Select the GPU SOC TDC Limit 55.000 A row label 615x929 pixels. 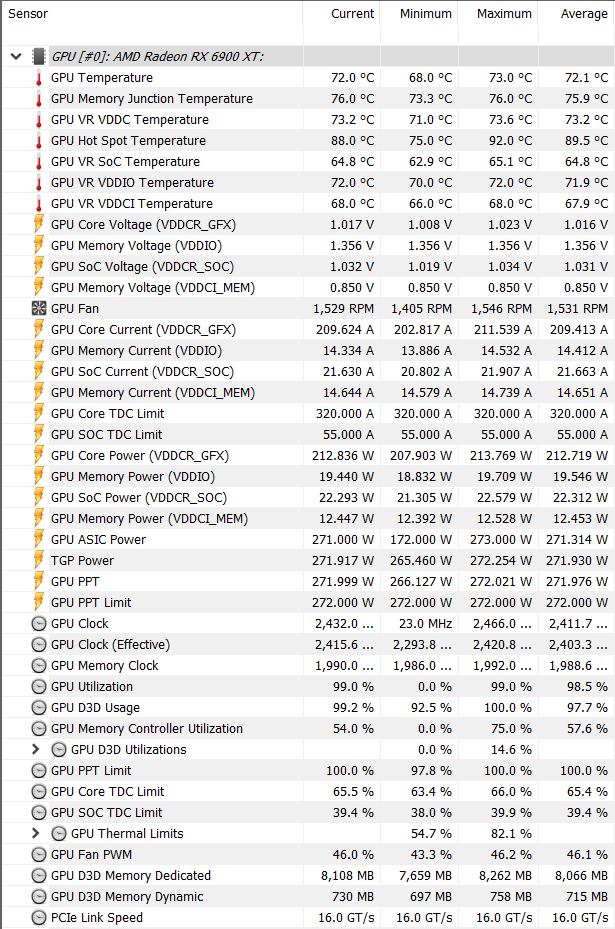(107, 435)
